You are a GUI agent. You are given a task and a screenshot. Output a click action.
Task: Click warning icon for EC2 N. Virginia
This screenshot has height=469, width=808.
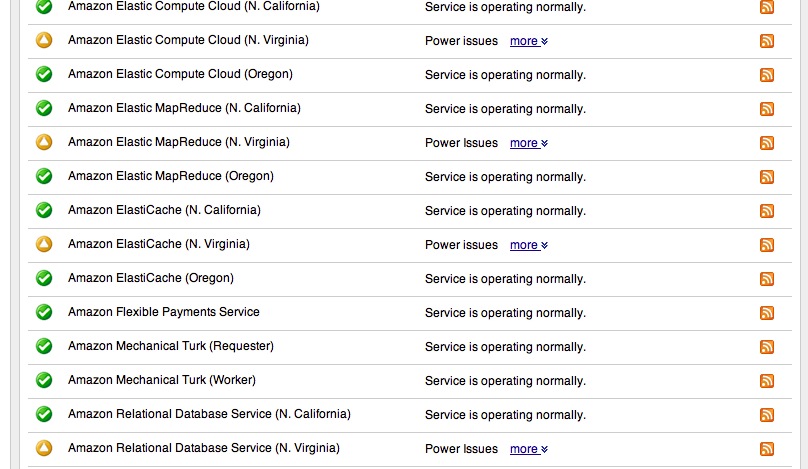[44, 40]
